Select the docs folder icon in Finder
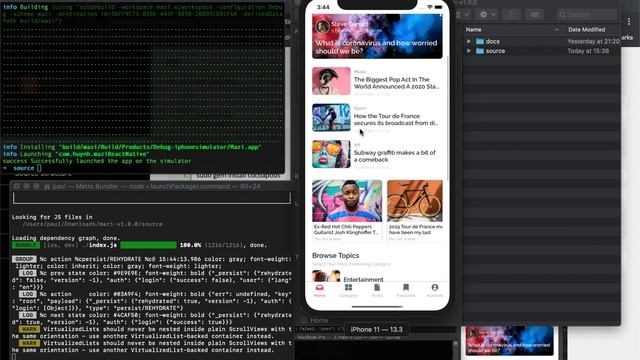The height and width of the screenshot is (360, 640). click(480, 41)
